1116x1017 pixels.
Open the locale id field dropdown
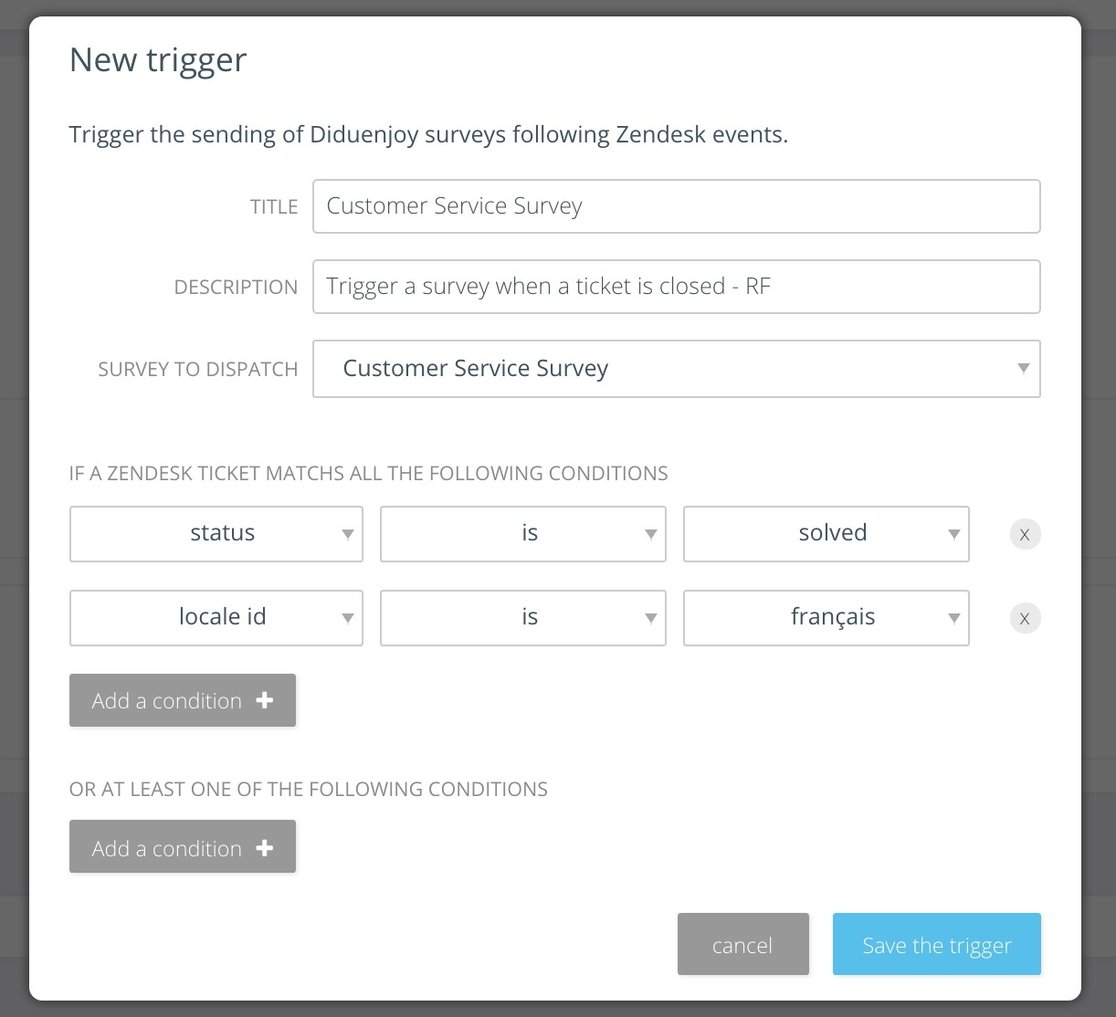[216, 618]
